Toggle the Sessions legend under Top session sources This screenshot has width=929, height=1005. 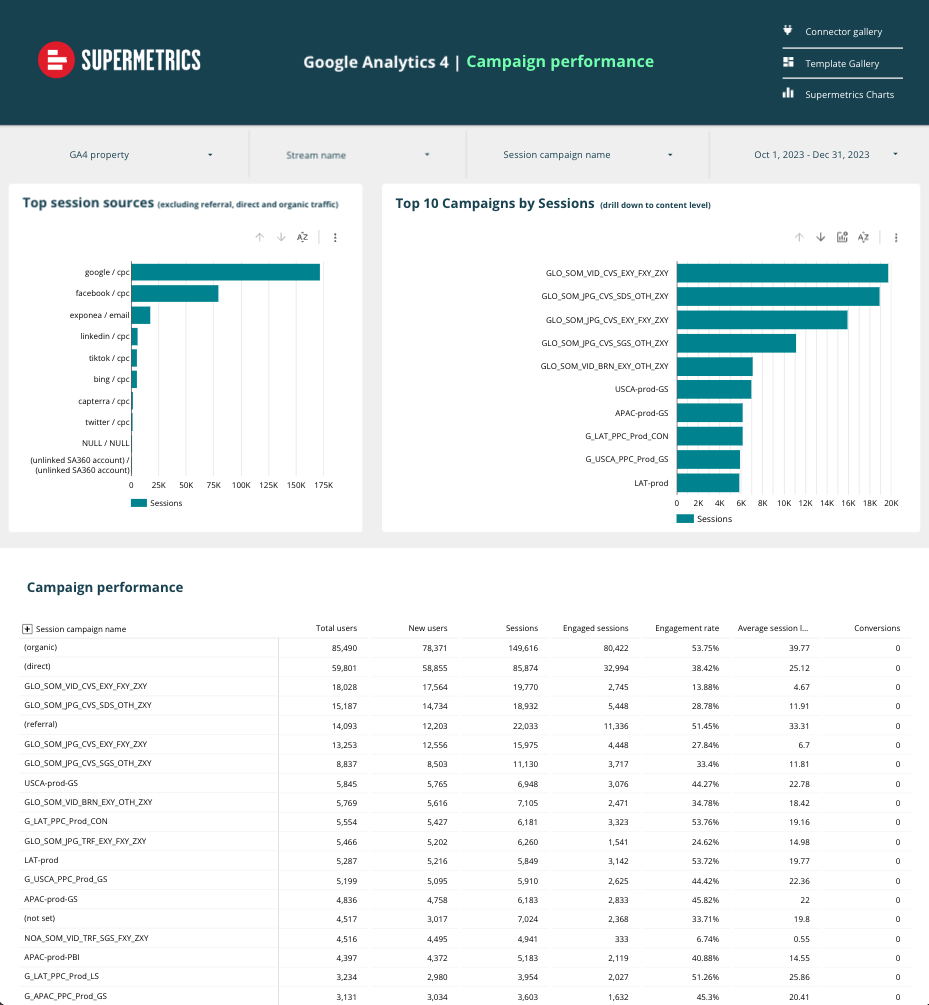165,501
